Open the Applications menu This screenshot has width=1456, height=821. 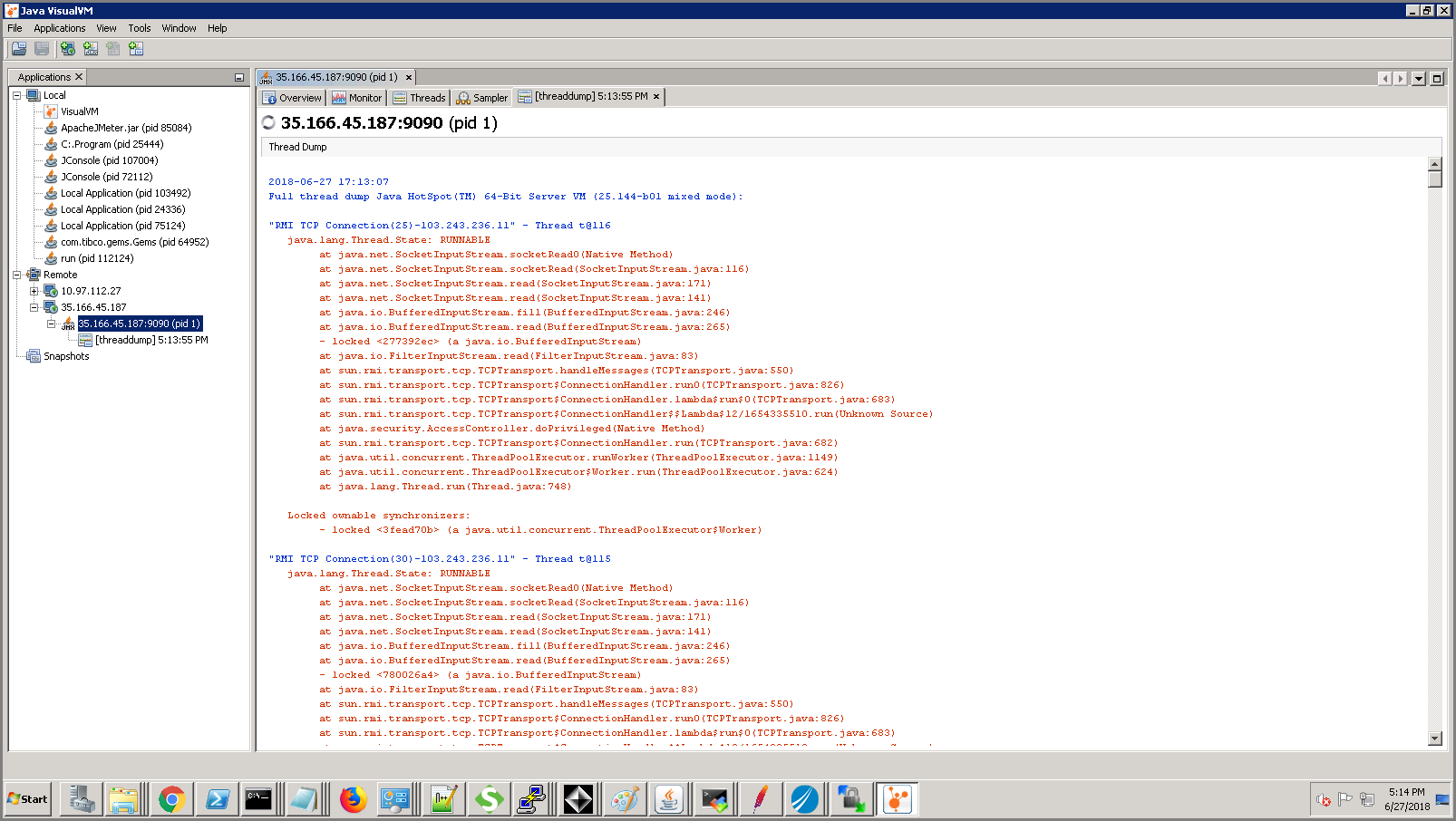pos(59,28)
